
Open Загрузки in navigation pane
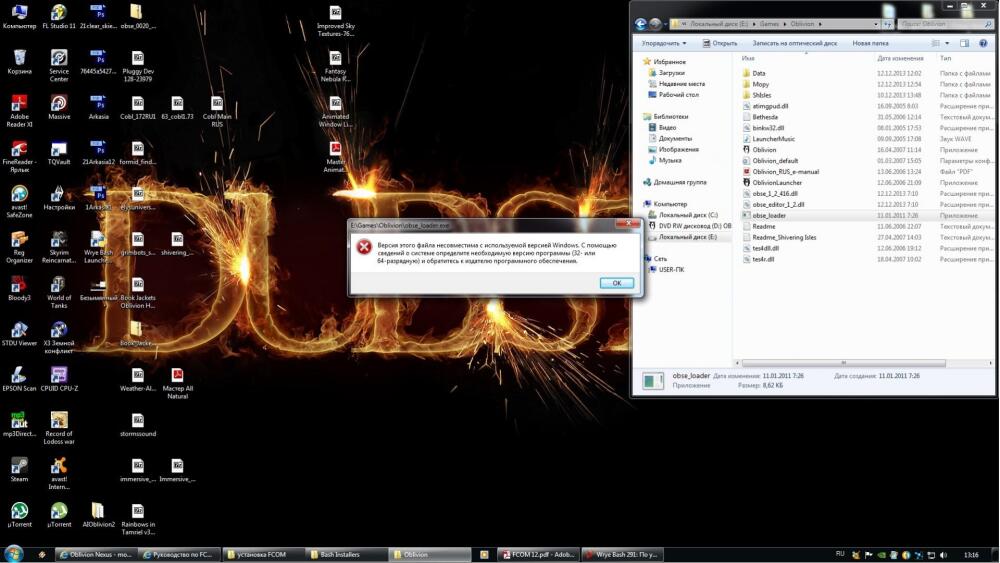coord(672,73)
